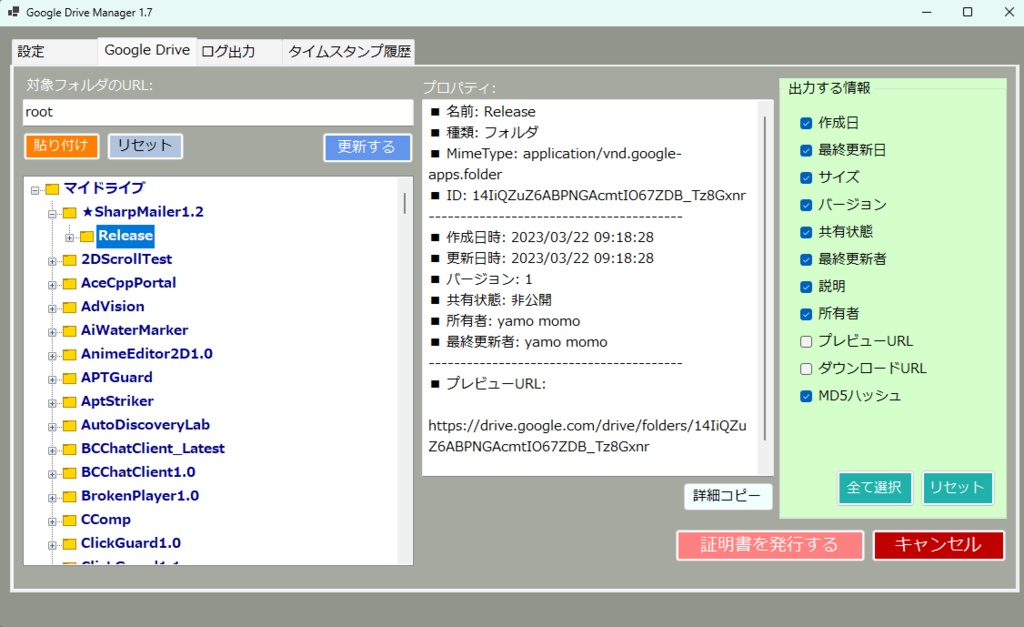
Task: Expand the Release folder node
Action: [x=69, y=237]
